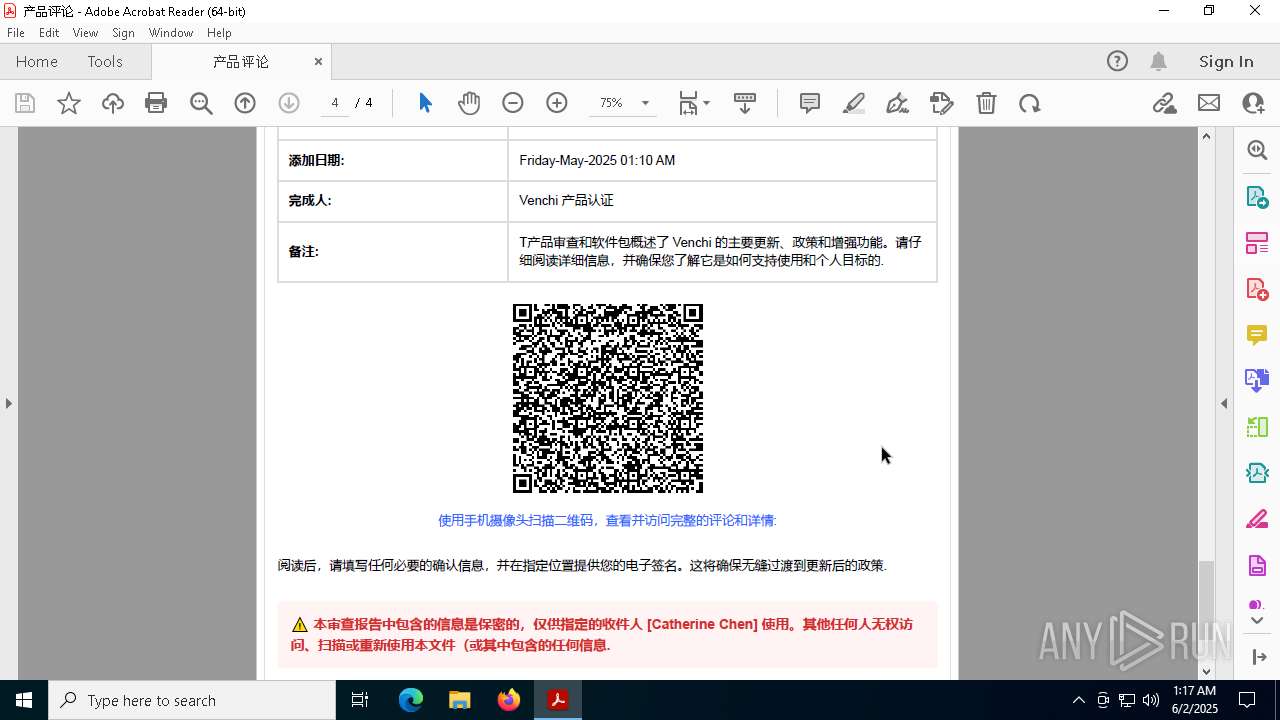This screenshot has width=1280, height=720.
Task: Click the scroll up arrow of the document scrollbar
Action: click(1206, 136)
